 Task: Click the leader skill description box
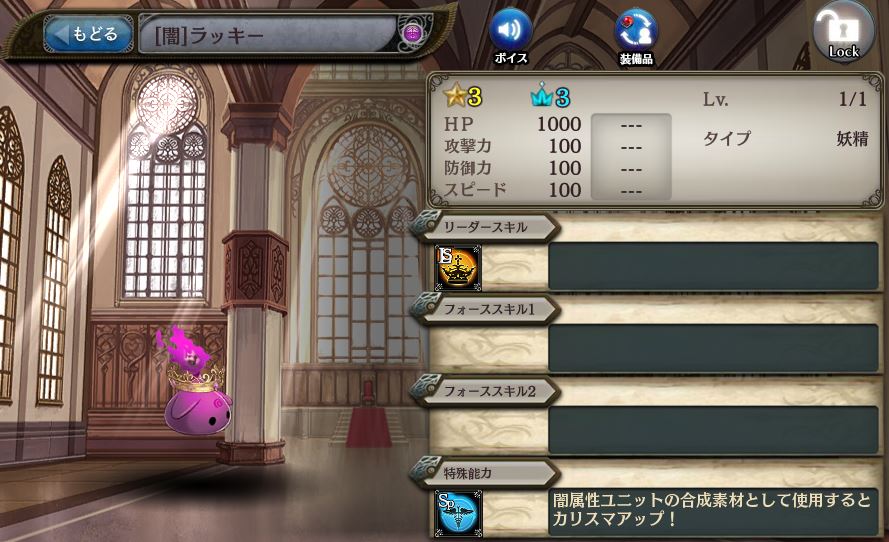[x=713, y=266]
